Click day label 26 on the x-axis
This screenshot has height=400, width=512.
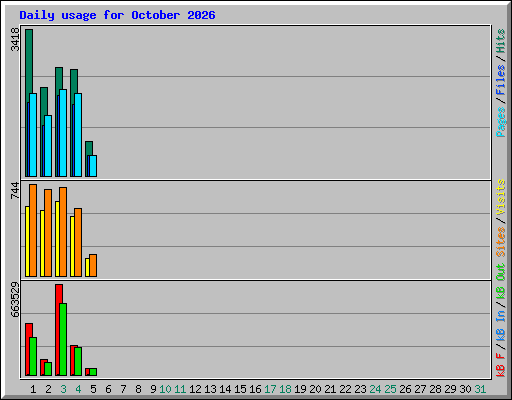tap(405, 389)
